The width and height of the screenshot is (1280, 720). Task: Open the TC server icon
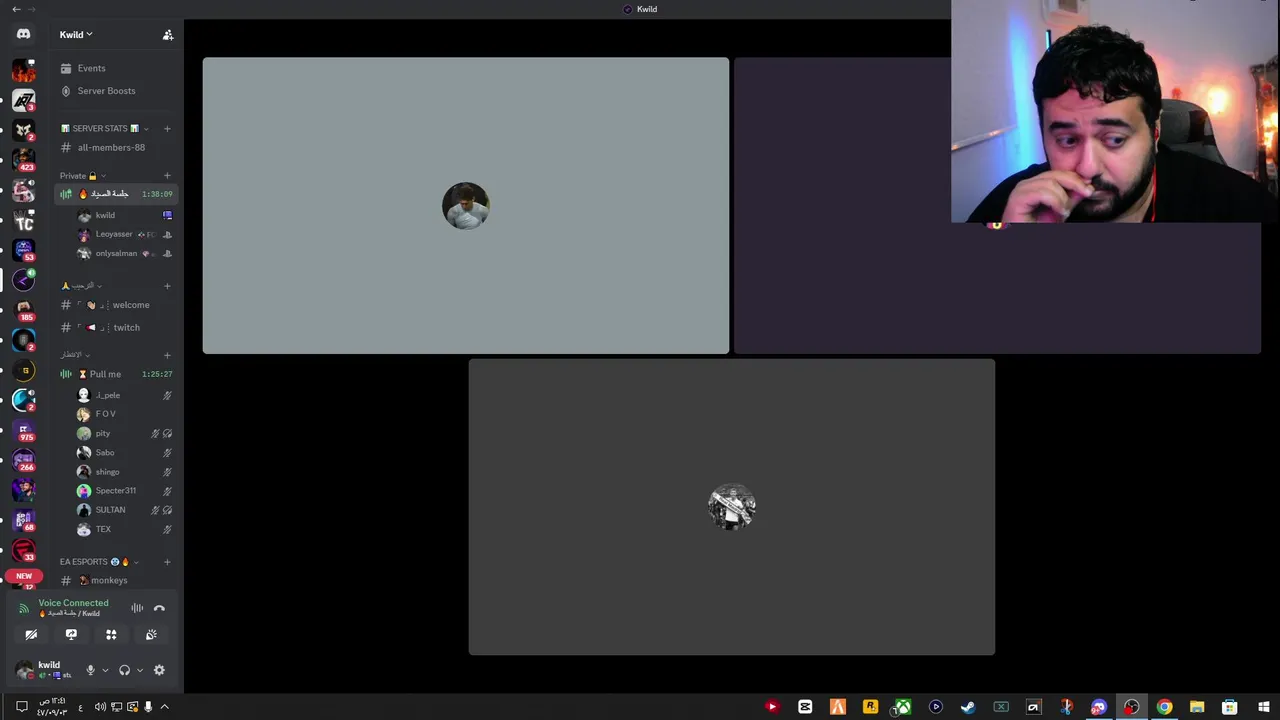coord(23,219)
